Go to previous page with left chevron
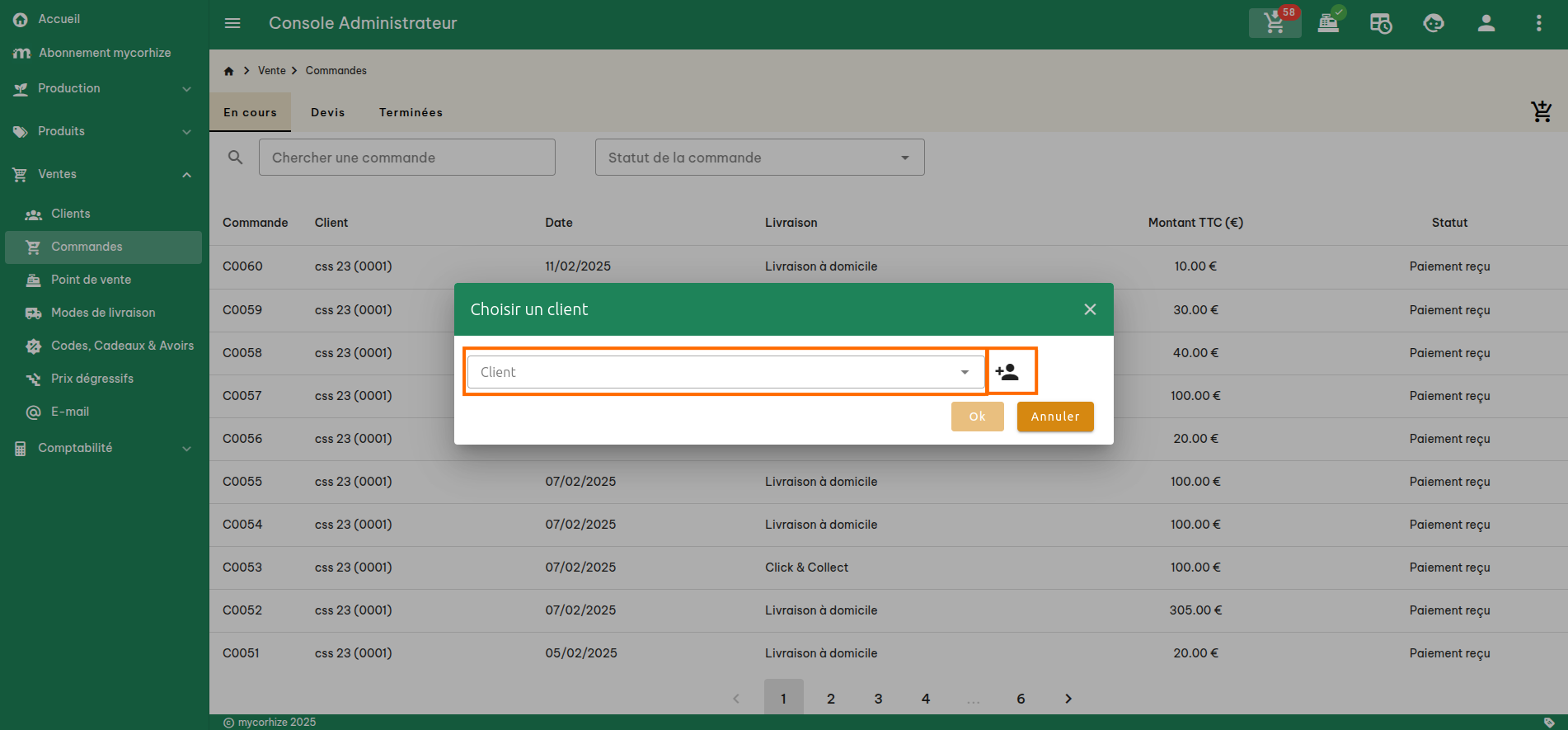The height and width of the screenshot is (730, 1568). pyautogui.click(x=736, y=699)
